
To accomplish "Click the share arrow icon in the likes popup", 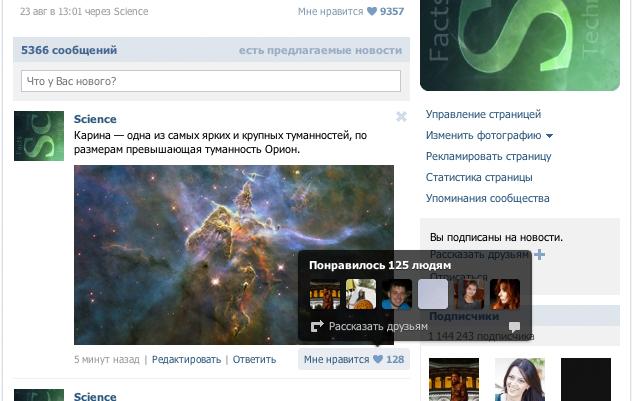I will pos(317,326).
